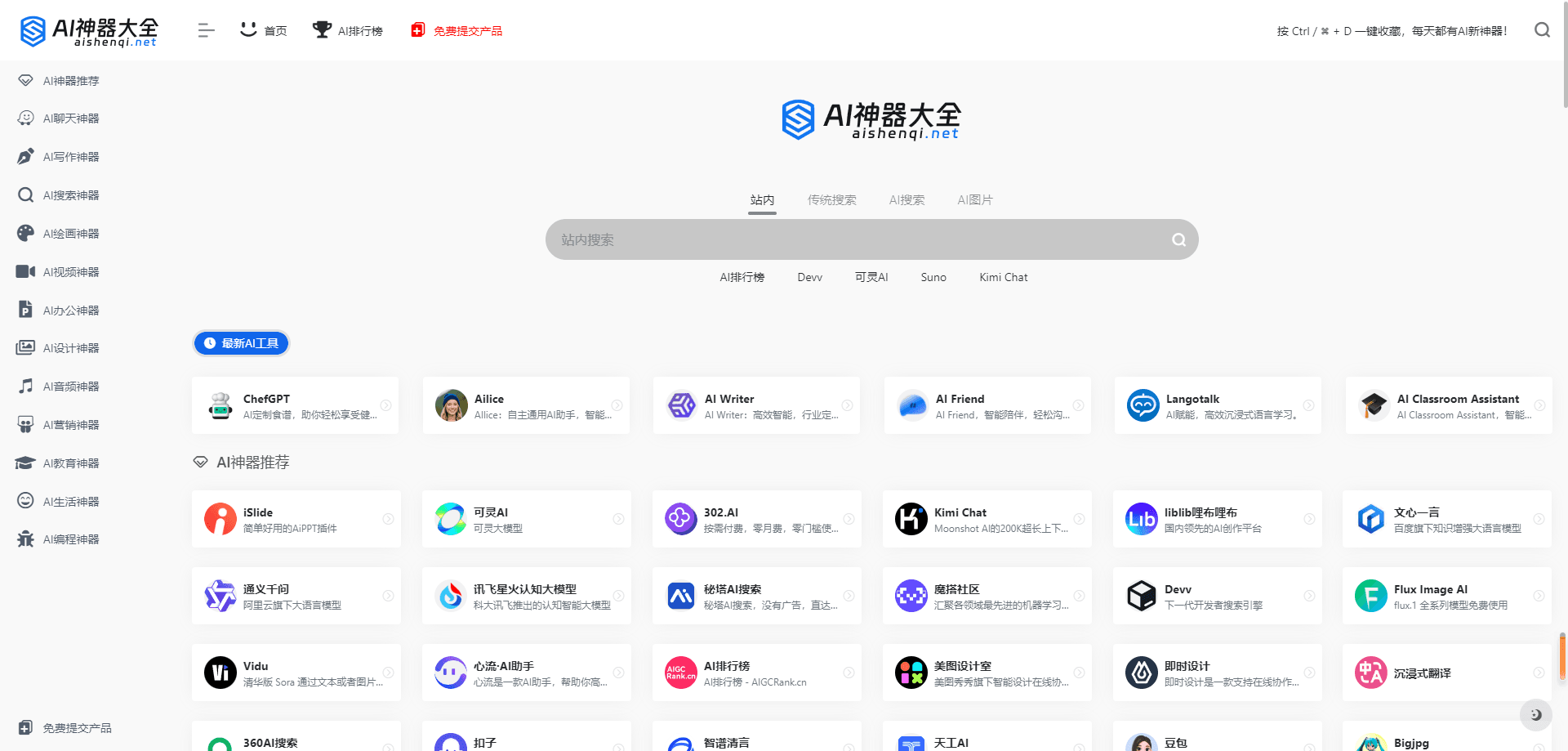The height and width of the screenshot is (751, 1568).
Task: Click the 即时设计 icon
Action: point(1142,673)
